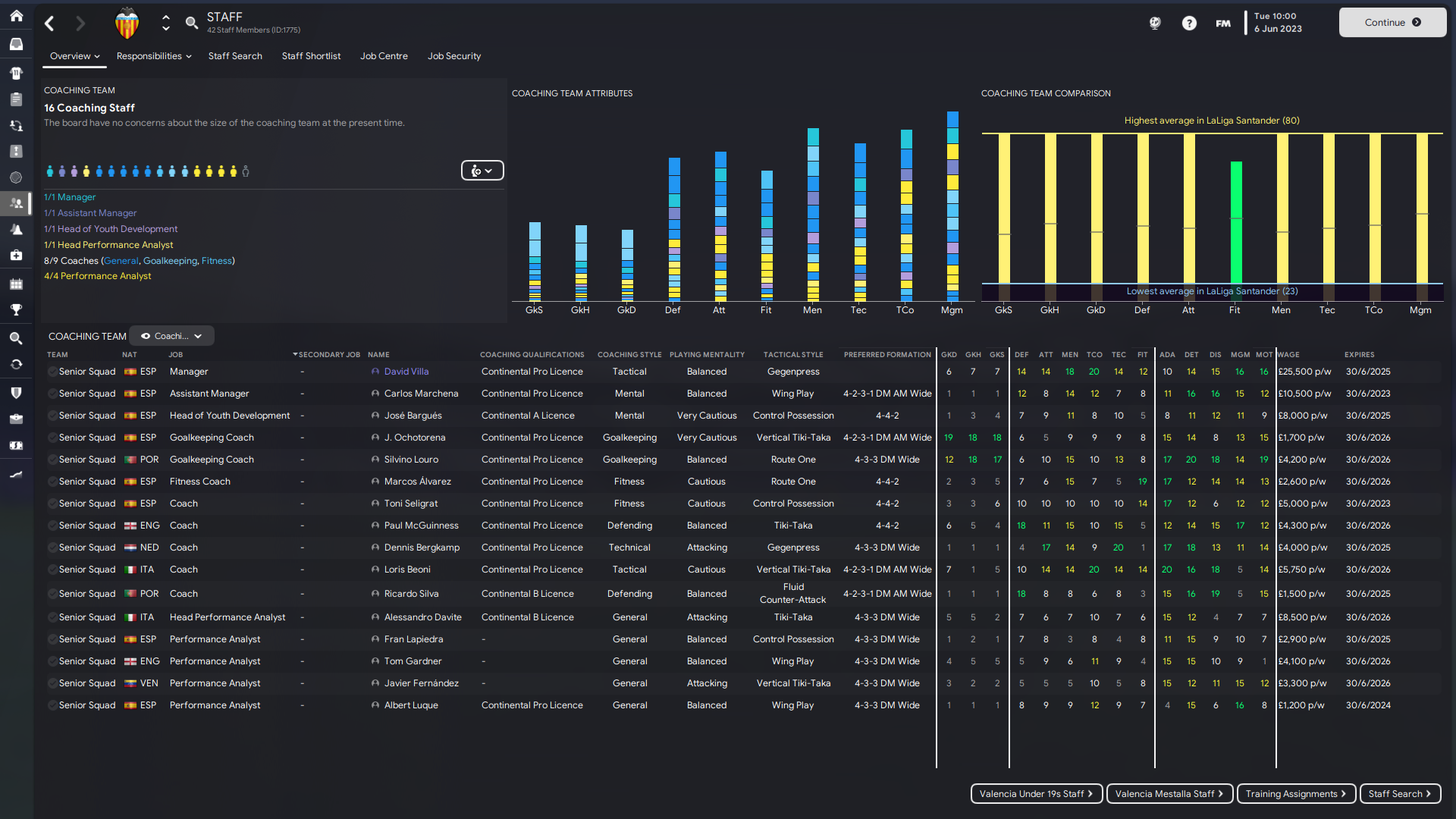Select the Dennis Bergkamp row radio
Viewport: 1456px width, 819px height.
click(52, 548)
